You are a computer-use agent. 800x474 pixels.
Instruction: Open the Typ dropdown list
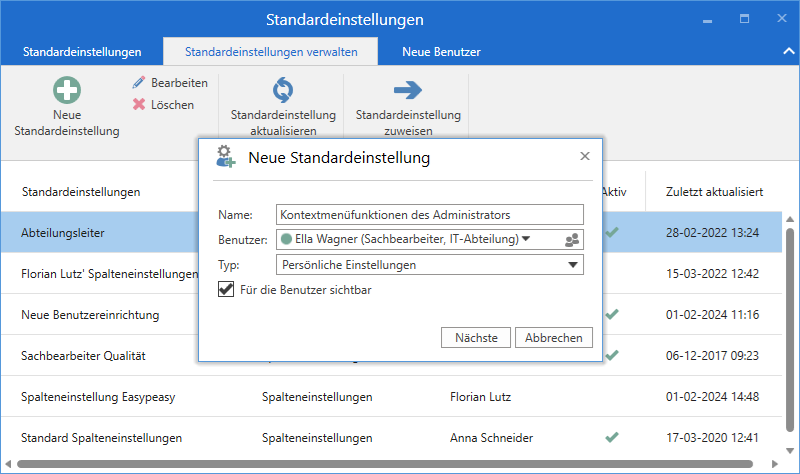(572, 265)
